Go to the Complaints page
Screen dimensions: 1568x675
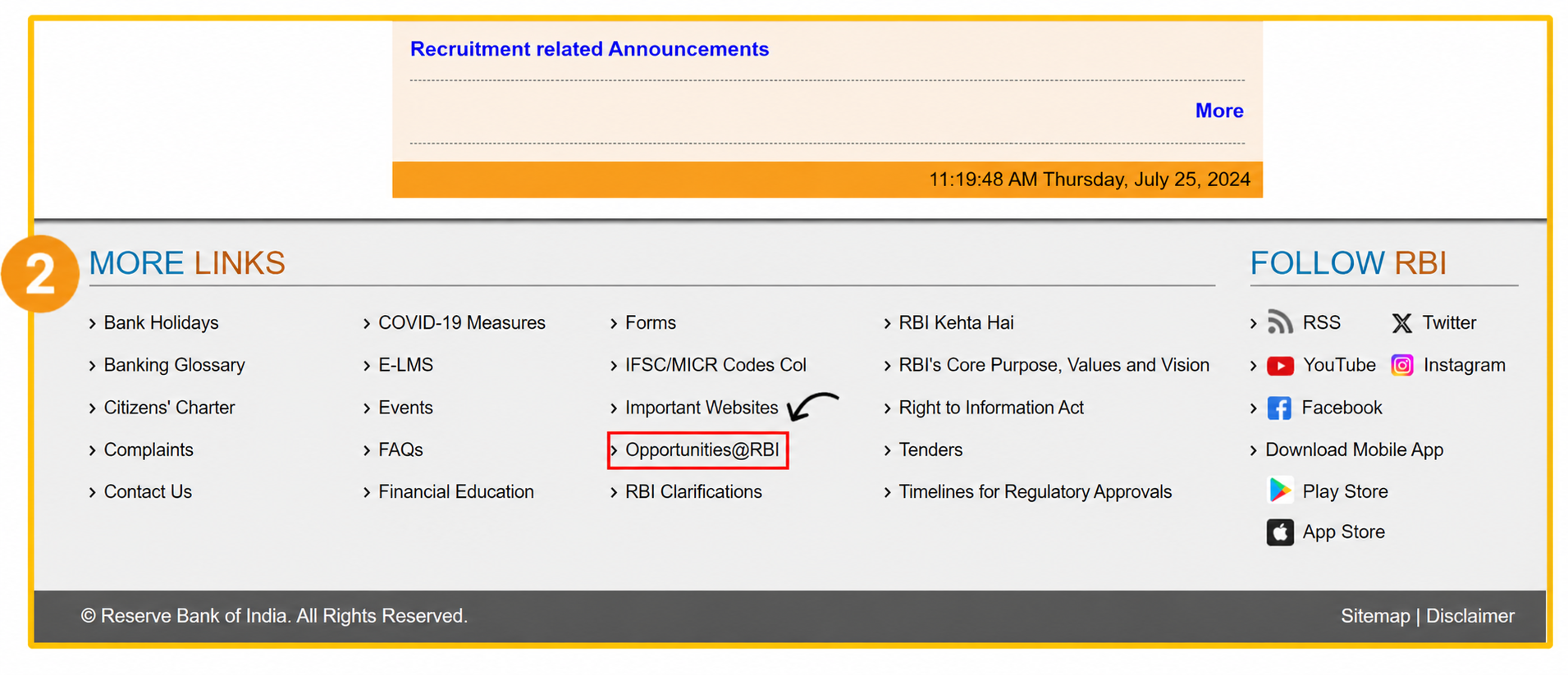149,449
